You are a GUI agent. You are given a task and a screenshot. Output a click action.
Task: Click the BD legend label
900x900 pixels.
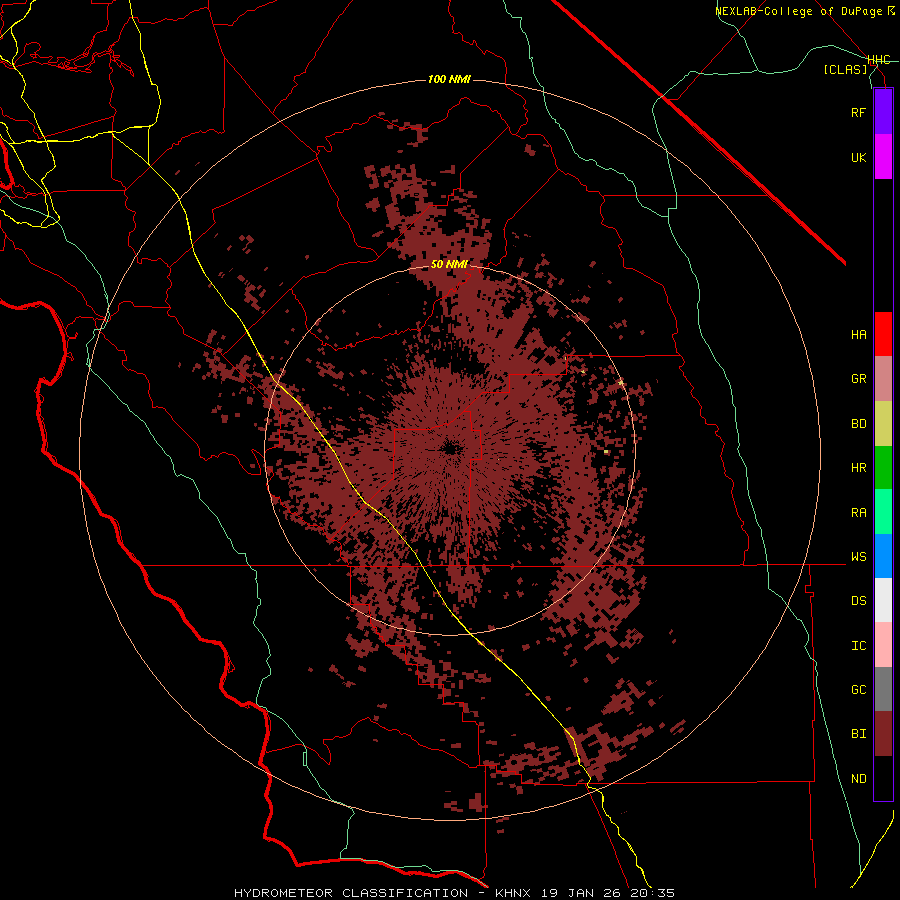click(858, 424)
